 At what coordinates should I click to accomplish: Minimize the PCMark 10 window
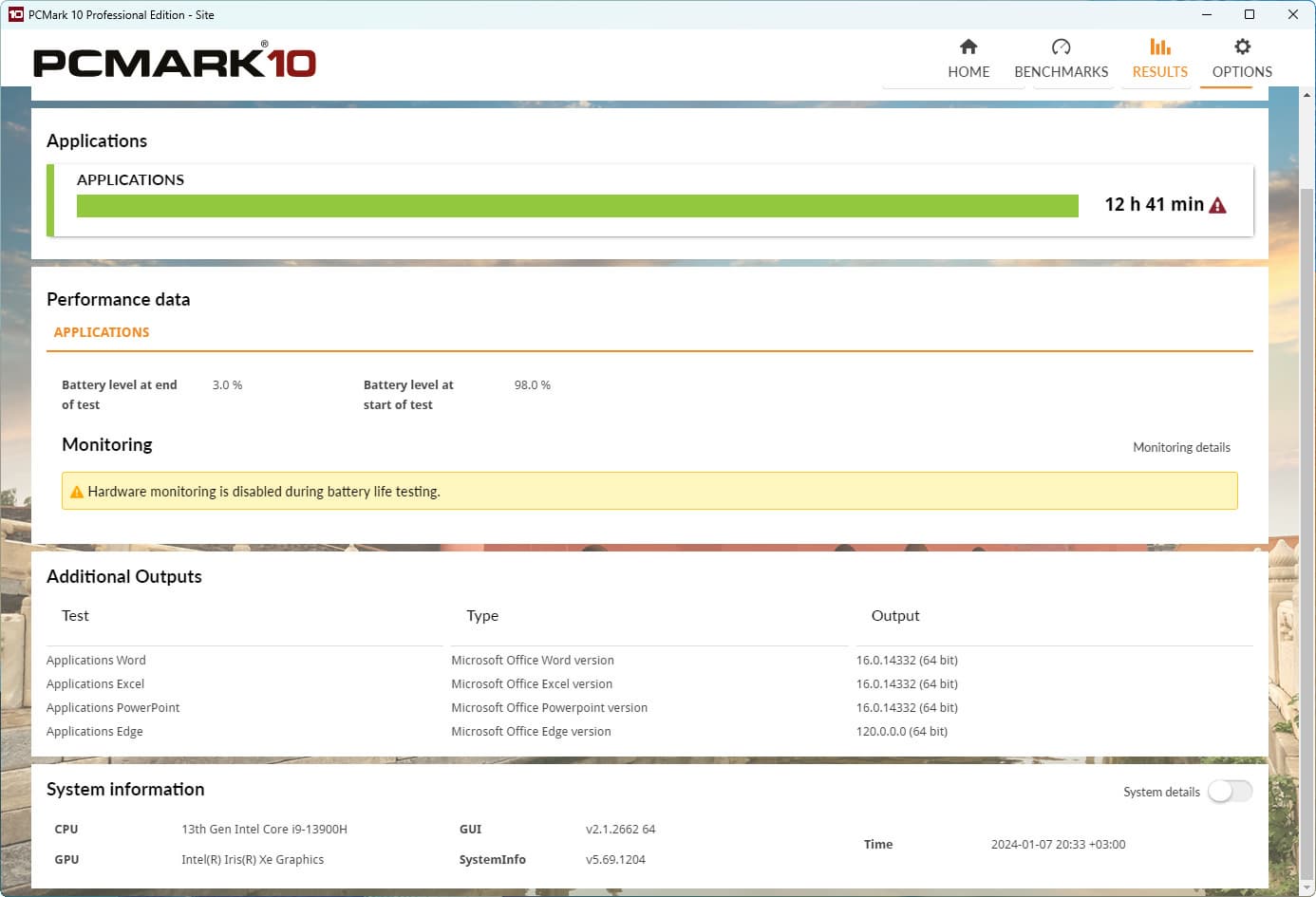point(1207,14)
